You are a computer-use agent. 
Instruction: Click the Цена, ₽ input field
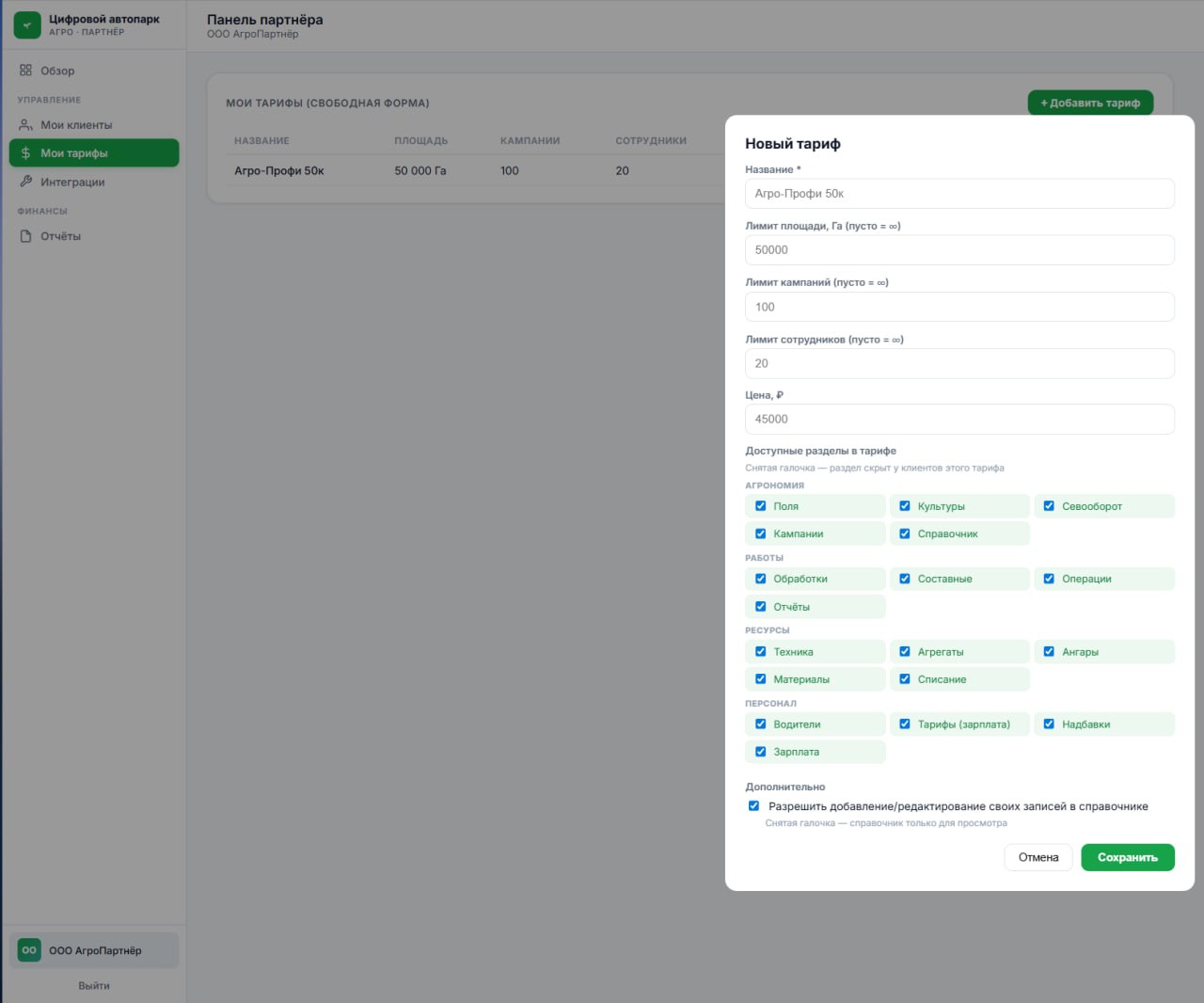pyautogui.click(x=959, y=420)
